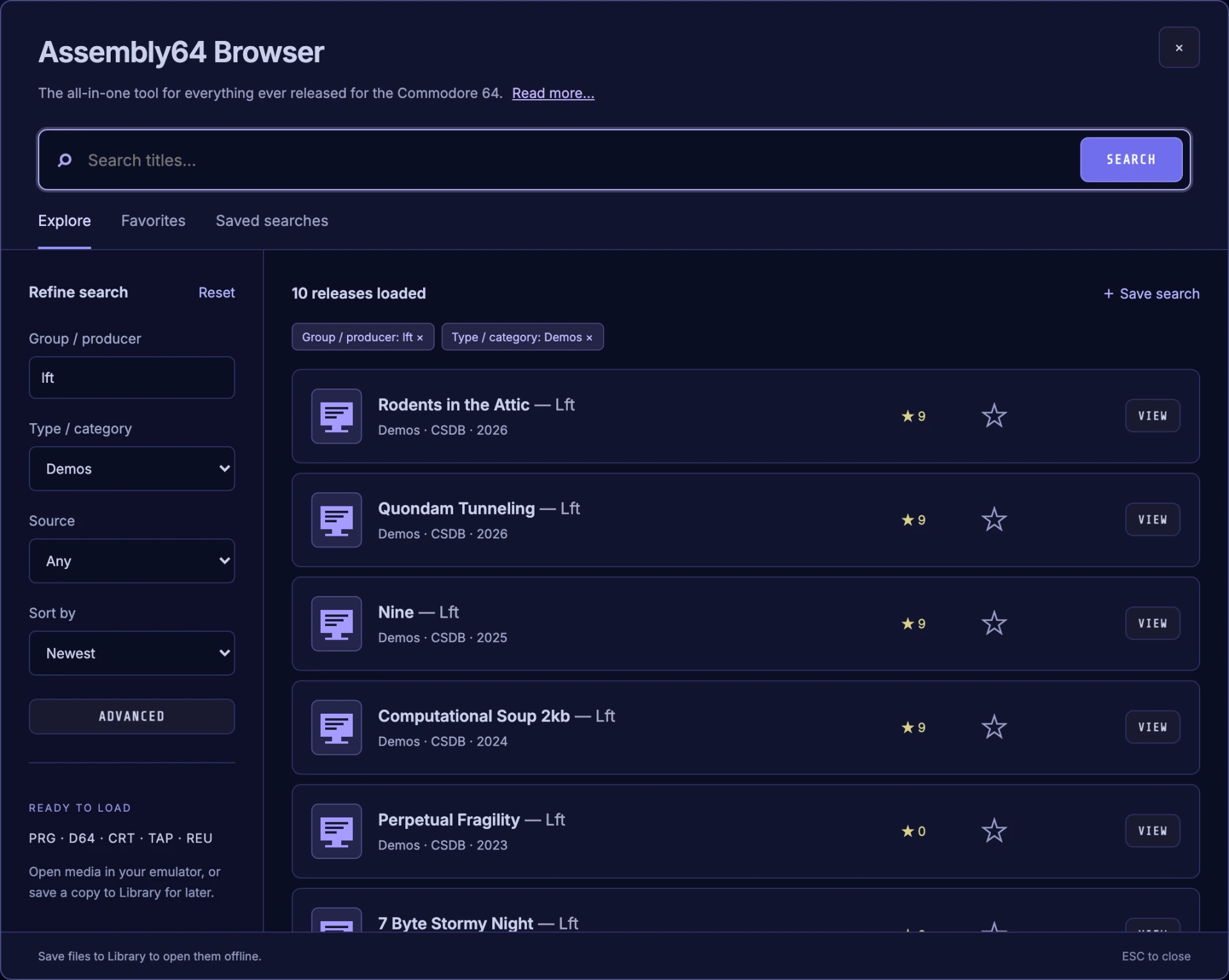Open Computational Soup 2kb demo icon
This screenshot has width=1229, height=980.
coord(336,727)
